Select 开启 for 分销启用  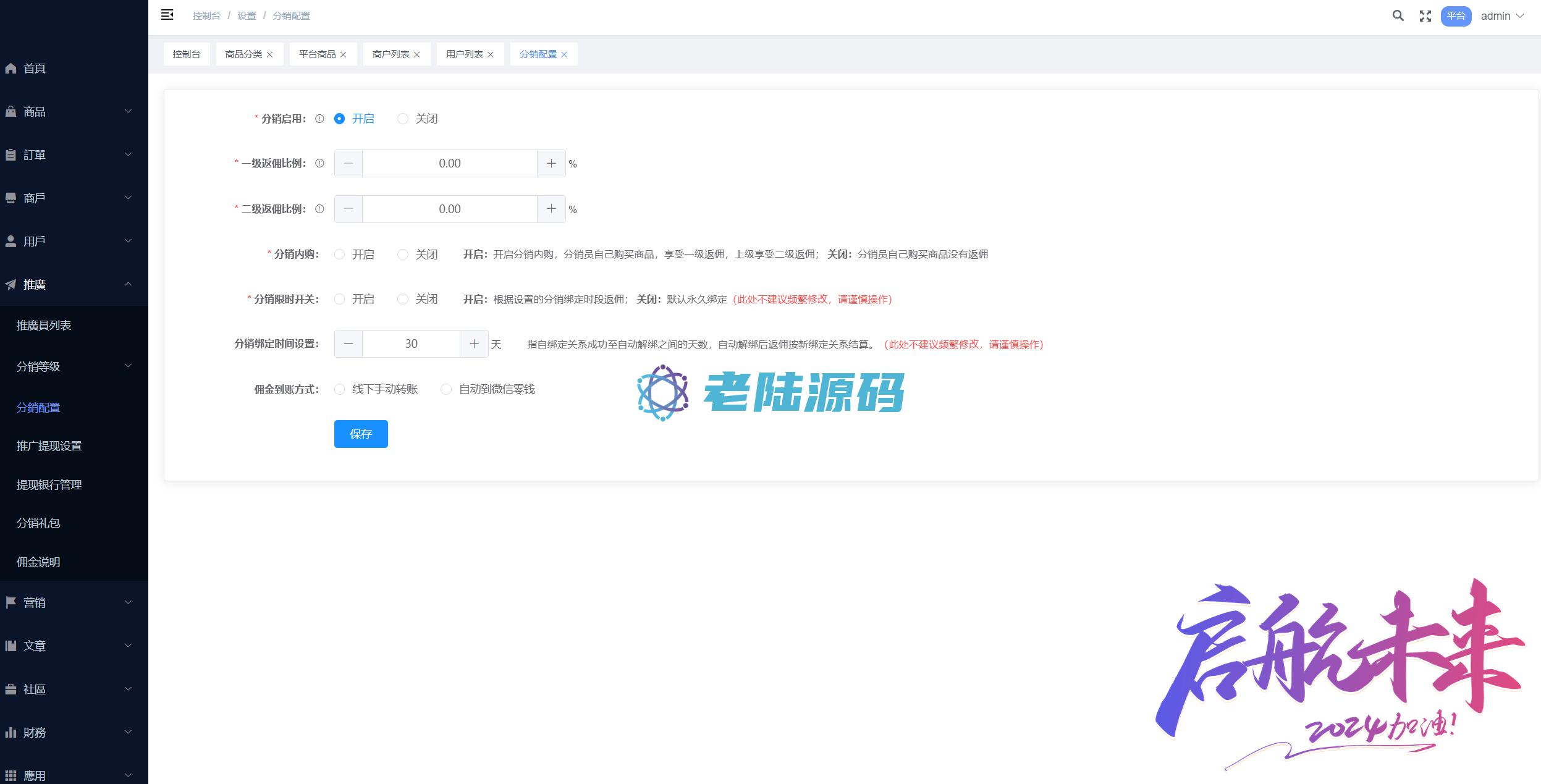click(x=339, y=119)
